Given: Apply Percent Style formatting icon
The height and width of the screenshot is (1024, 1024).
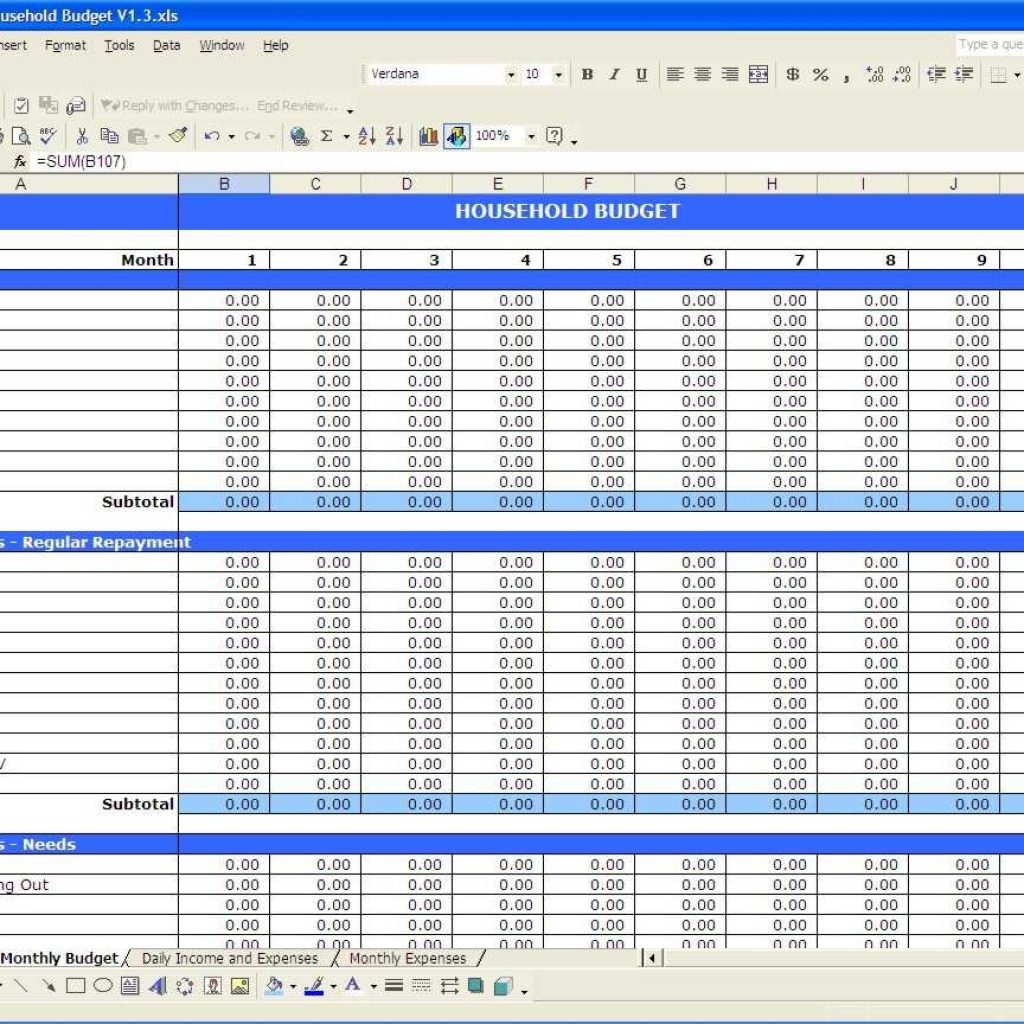Looking at the screenshot, I should [x=820, y=74].
